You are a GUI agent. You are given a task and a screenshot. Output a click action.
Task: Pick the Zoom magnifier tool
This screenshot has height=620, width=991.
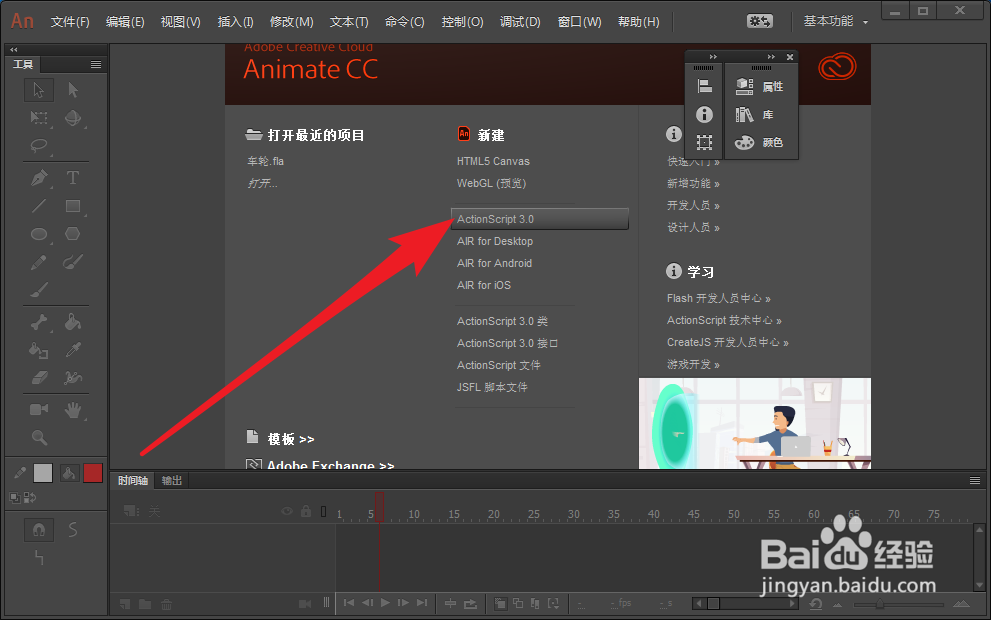pos(39,437)
